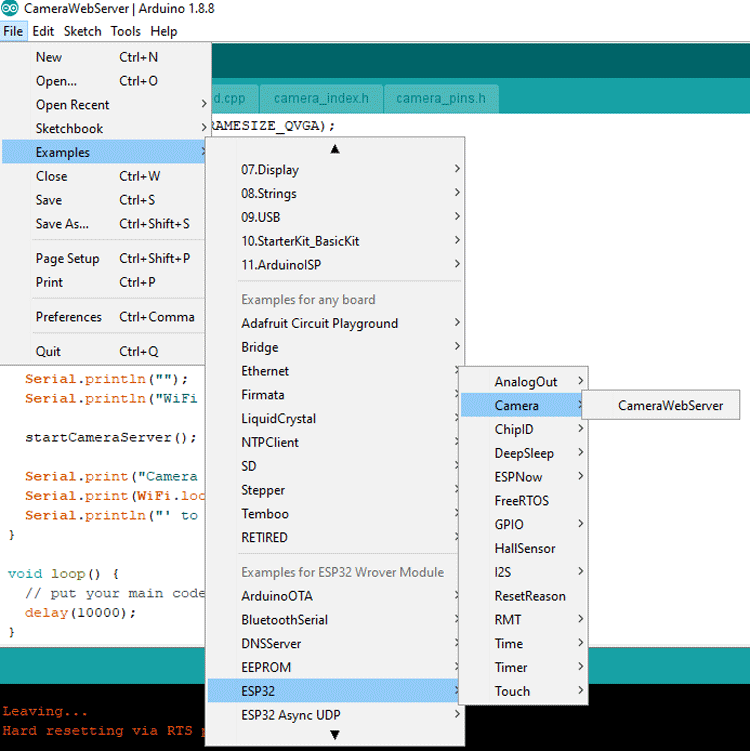Screen dimensions: 750x751
Task: Expand the 07.Display examples
Action: point(335,170)
